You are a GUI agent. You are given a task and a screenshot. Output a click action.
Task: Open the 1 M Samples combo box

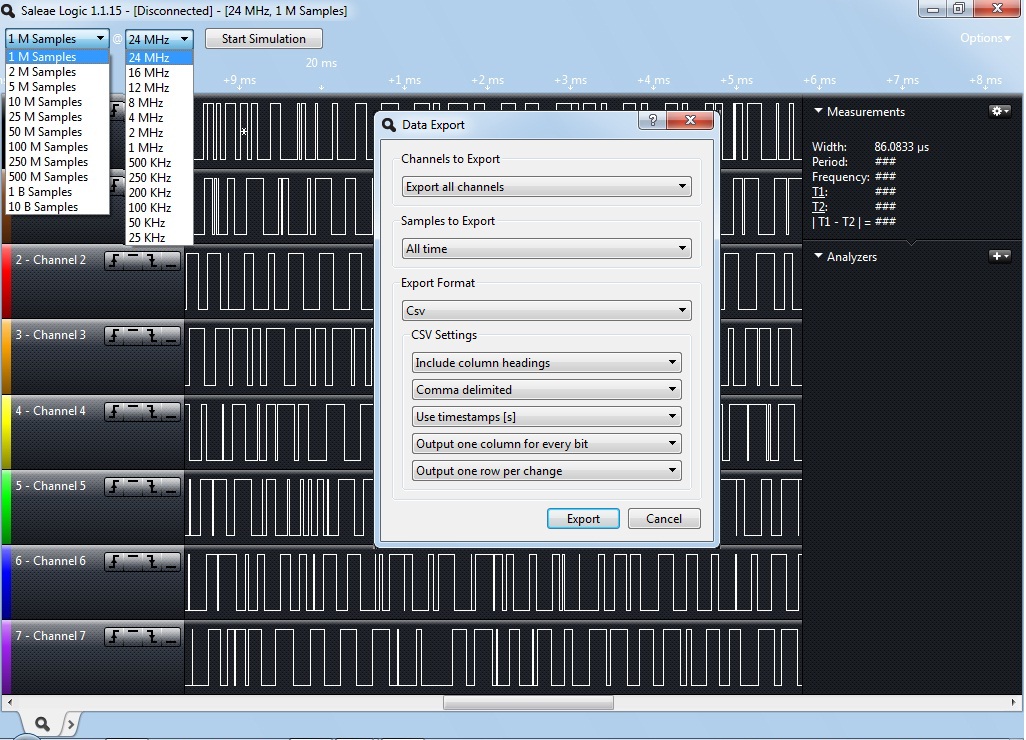click(x=57, y=39)
